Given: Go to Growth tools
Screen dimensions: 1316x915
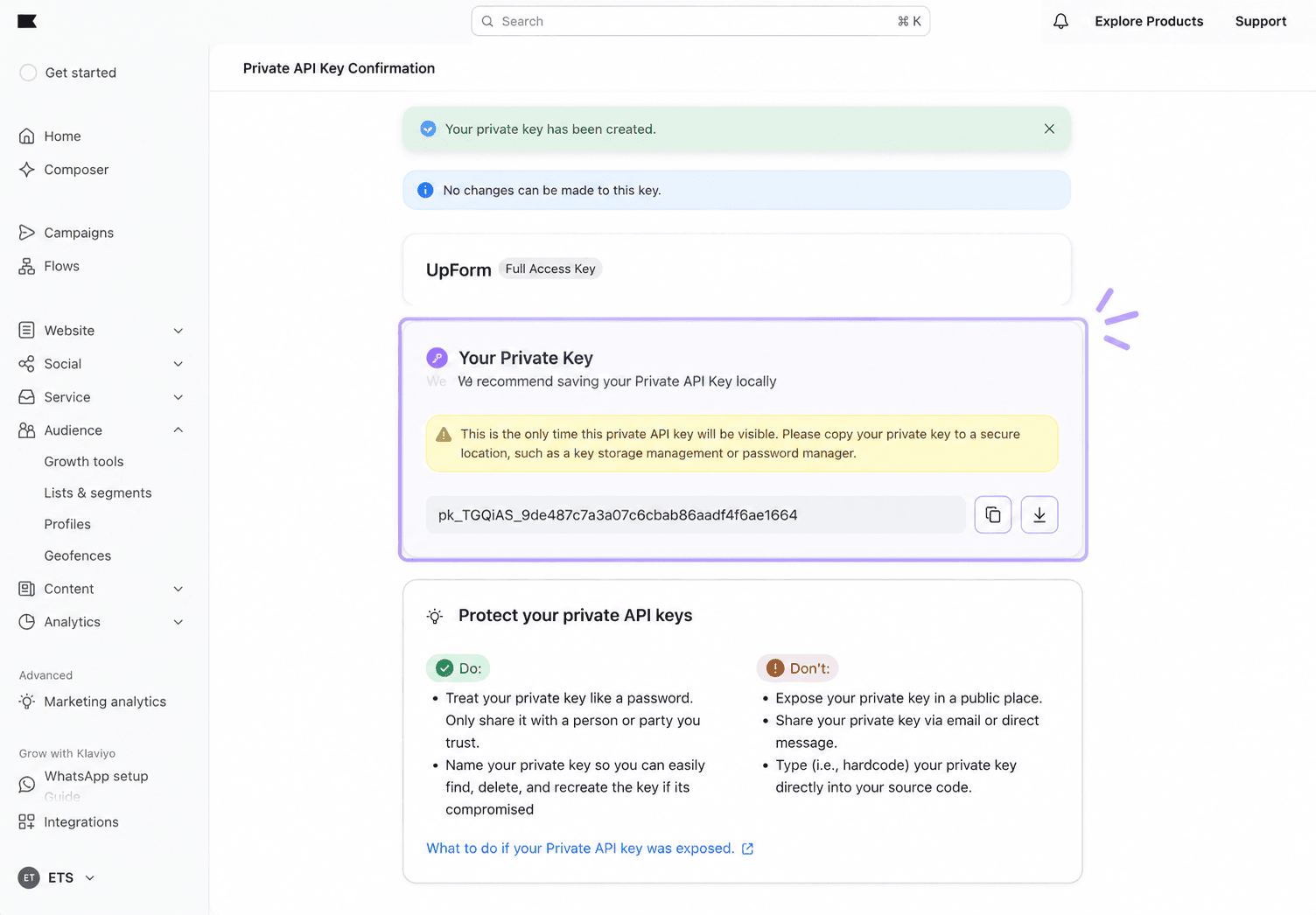Looking at the screenshot, I should (x=84, y=462).
